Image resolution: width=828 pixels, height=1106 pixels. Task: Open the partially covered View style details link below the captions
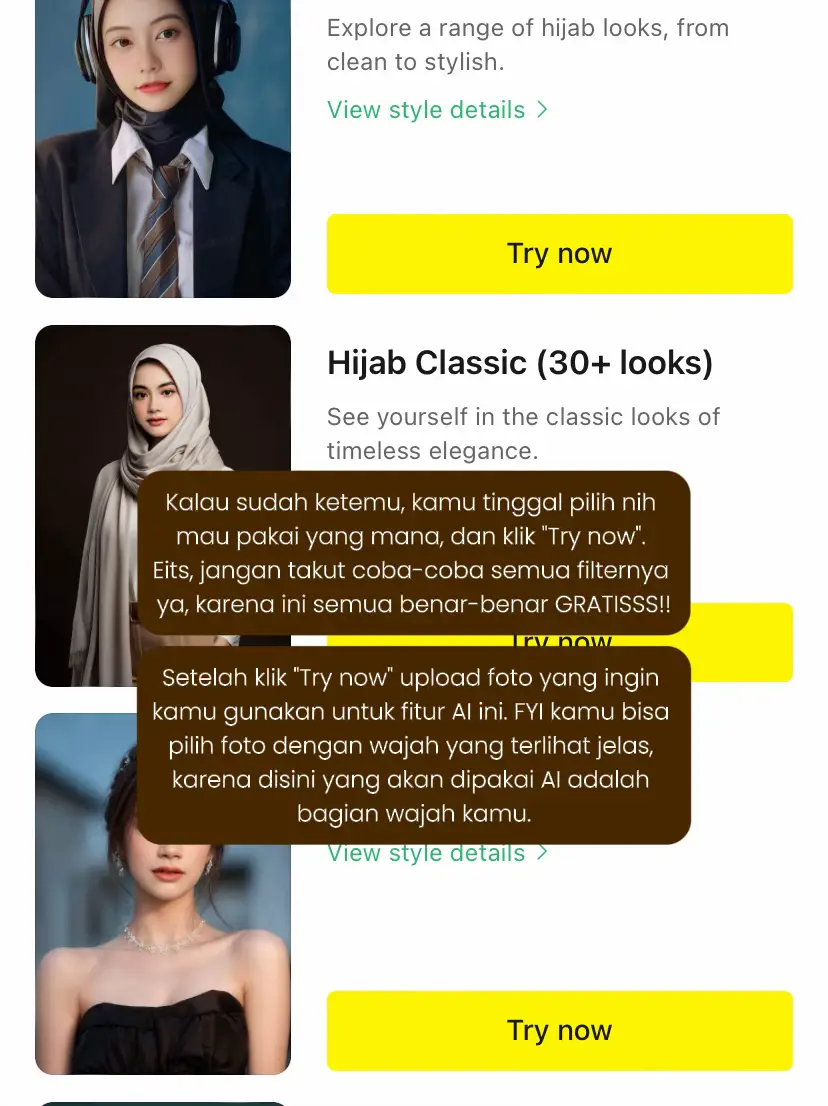pos(426,853)
